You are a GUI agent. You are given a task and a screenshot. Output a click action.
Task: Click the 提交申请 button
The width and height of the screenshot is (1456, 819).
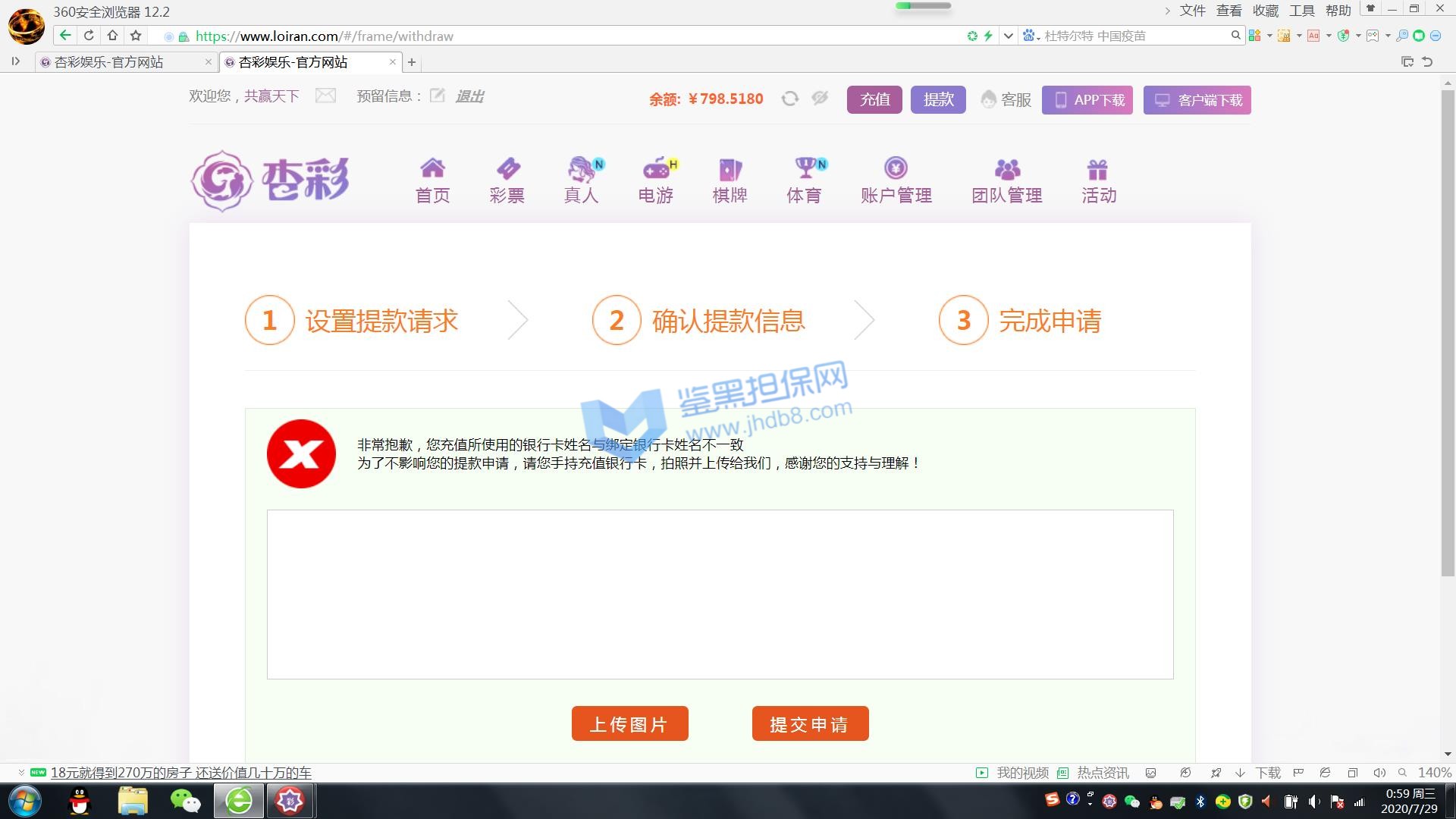(810, 724)
